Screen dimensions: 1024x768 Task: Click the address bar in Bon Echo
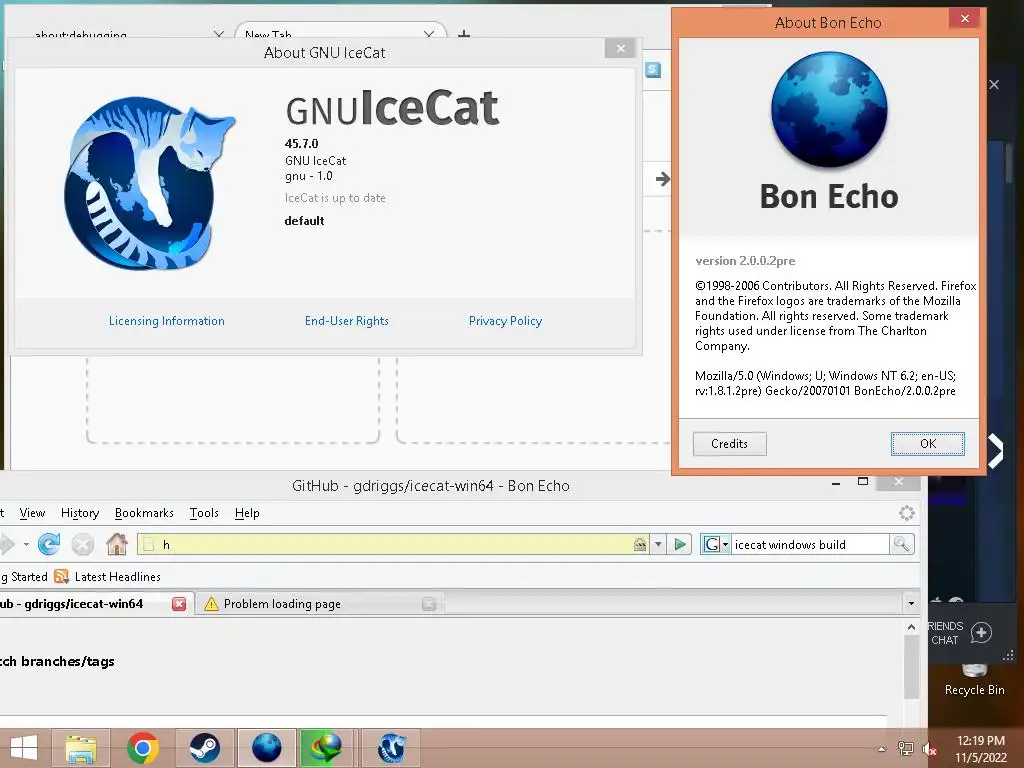[394, 544]
